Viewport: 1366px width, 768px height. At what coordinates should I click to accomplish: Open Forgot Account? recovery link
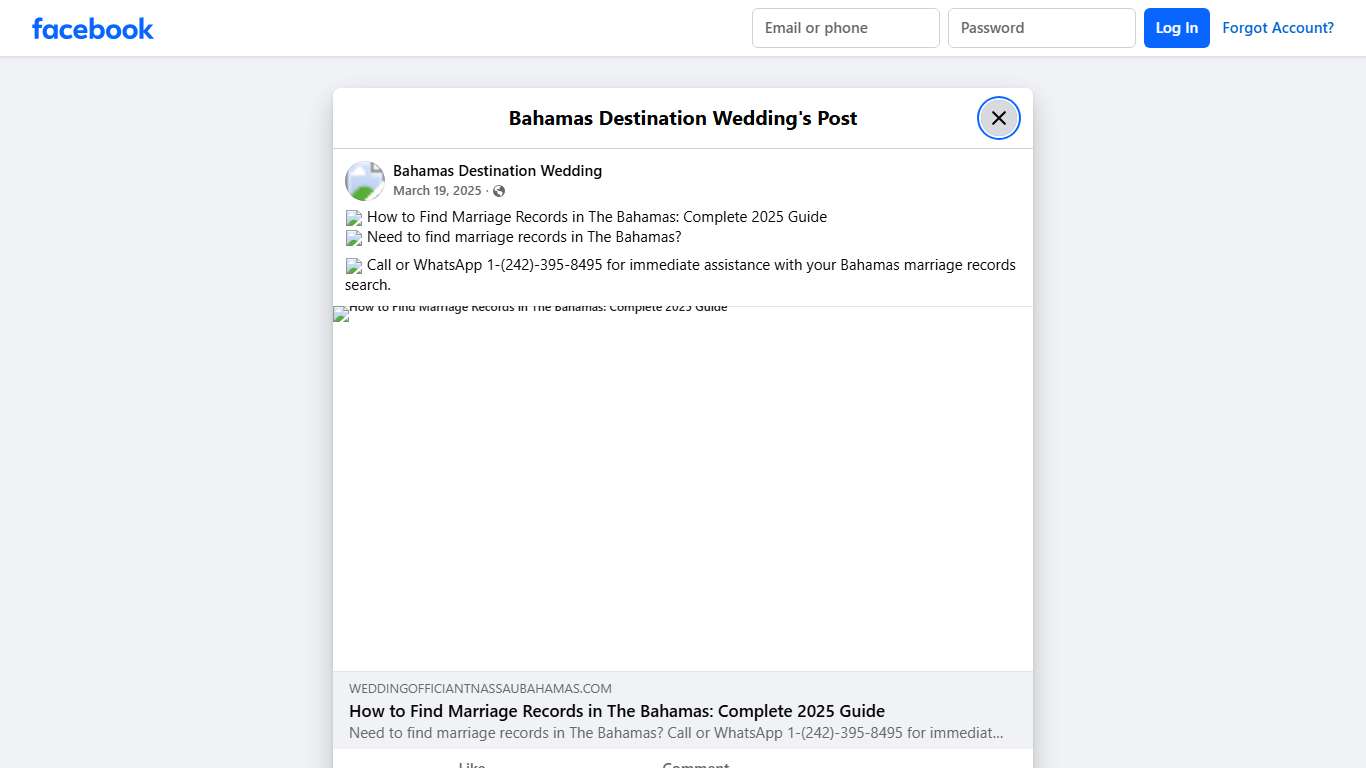tap(1278, 27)
